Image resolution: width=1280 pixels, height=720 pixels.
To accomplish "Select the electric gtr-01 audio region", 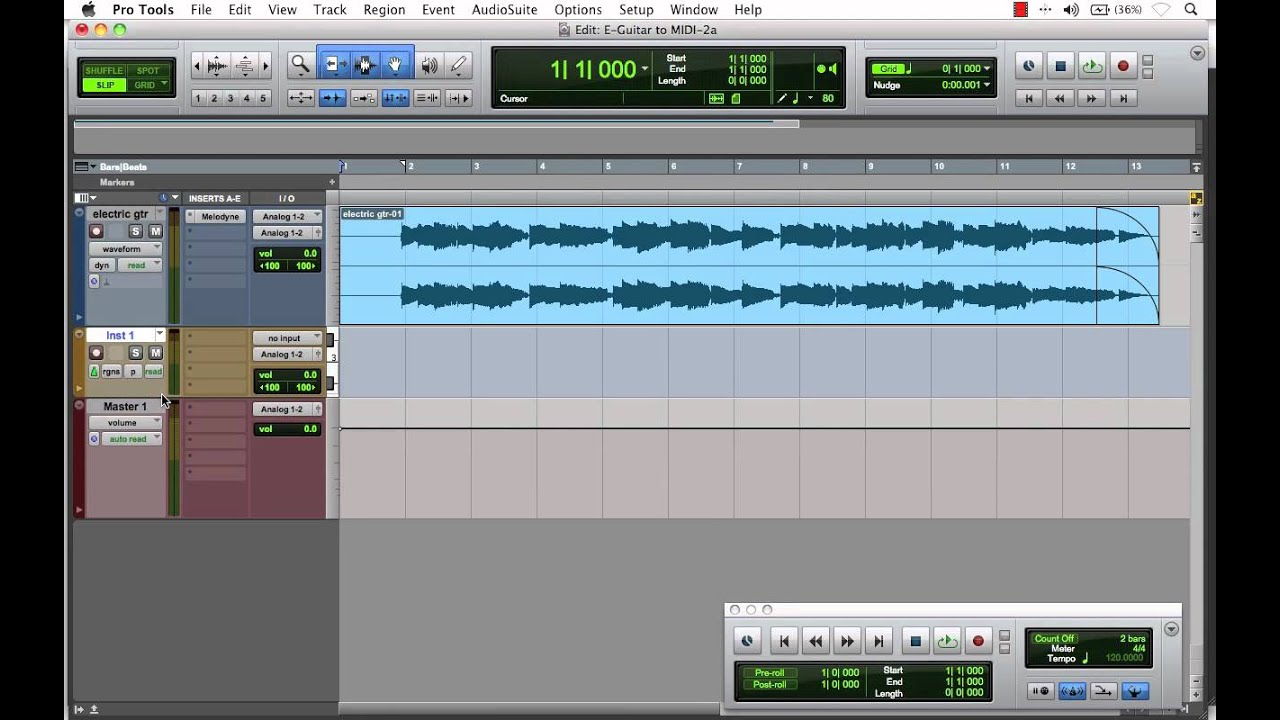I will (749, 265).
